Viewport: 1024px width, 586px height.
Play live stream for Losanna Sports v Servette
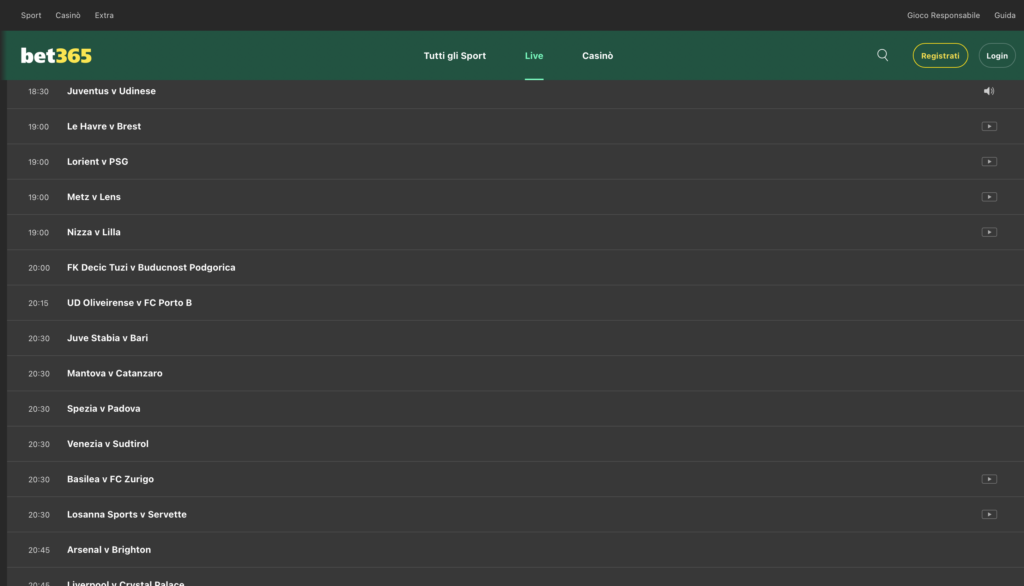(988, 514)
